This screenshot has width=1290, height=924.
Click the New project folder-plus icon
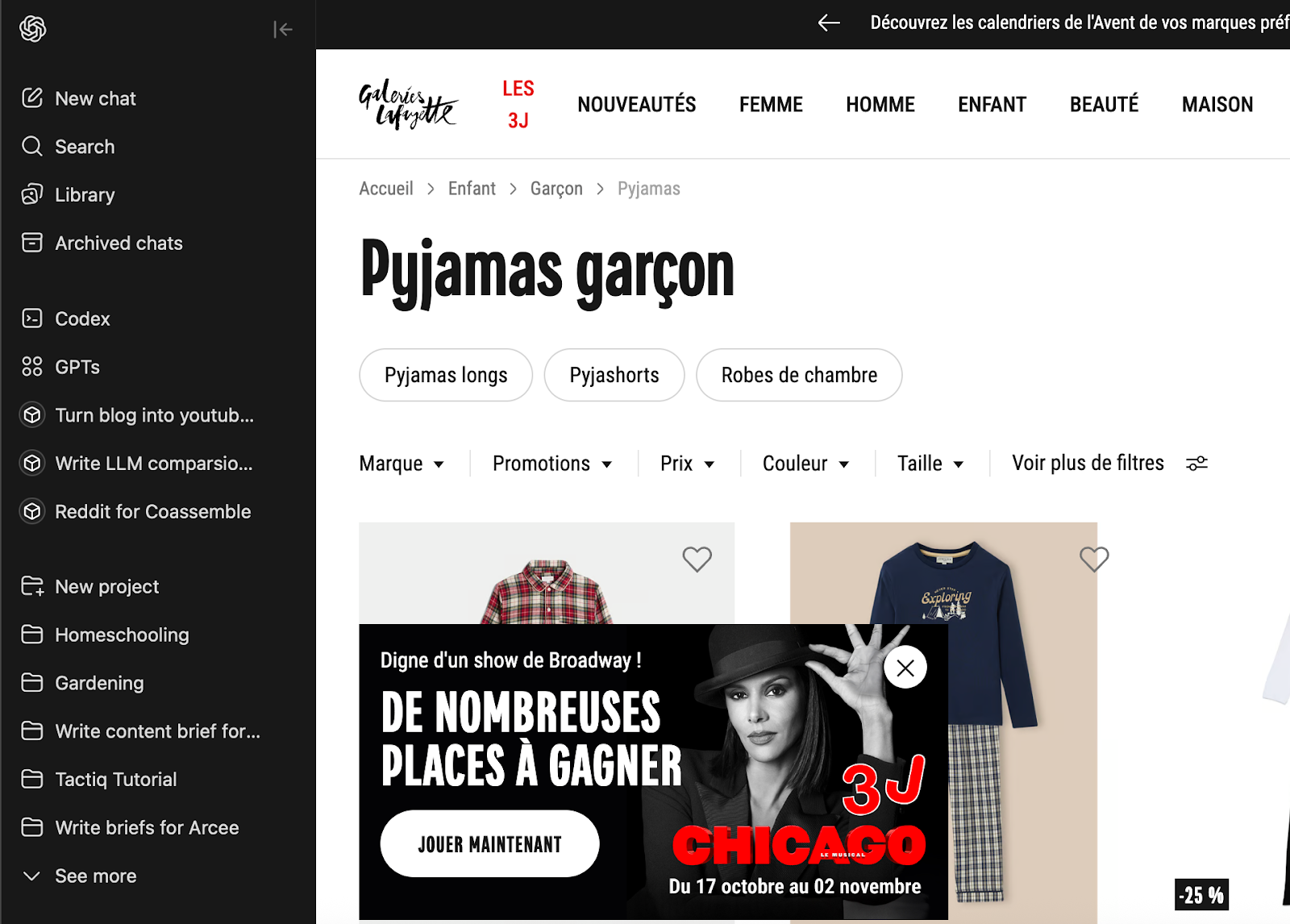tap(32, 586)
